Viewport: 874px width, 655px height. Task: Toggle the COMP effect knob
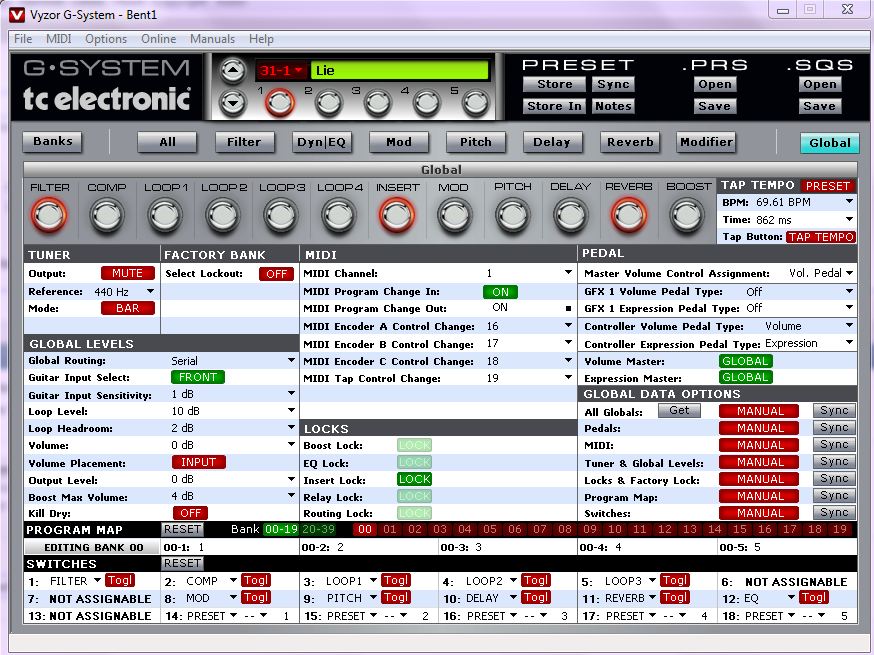point(106,216)
